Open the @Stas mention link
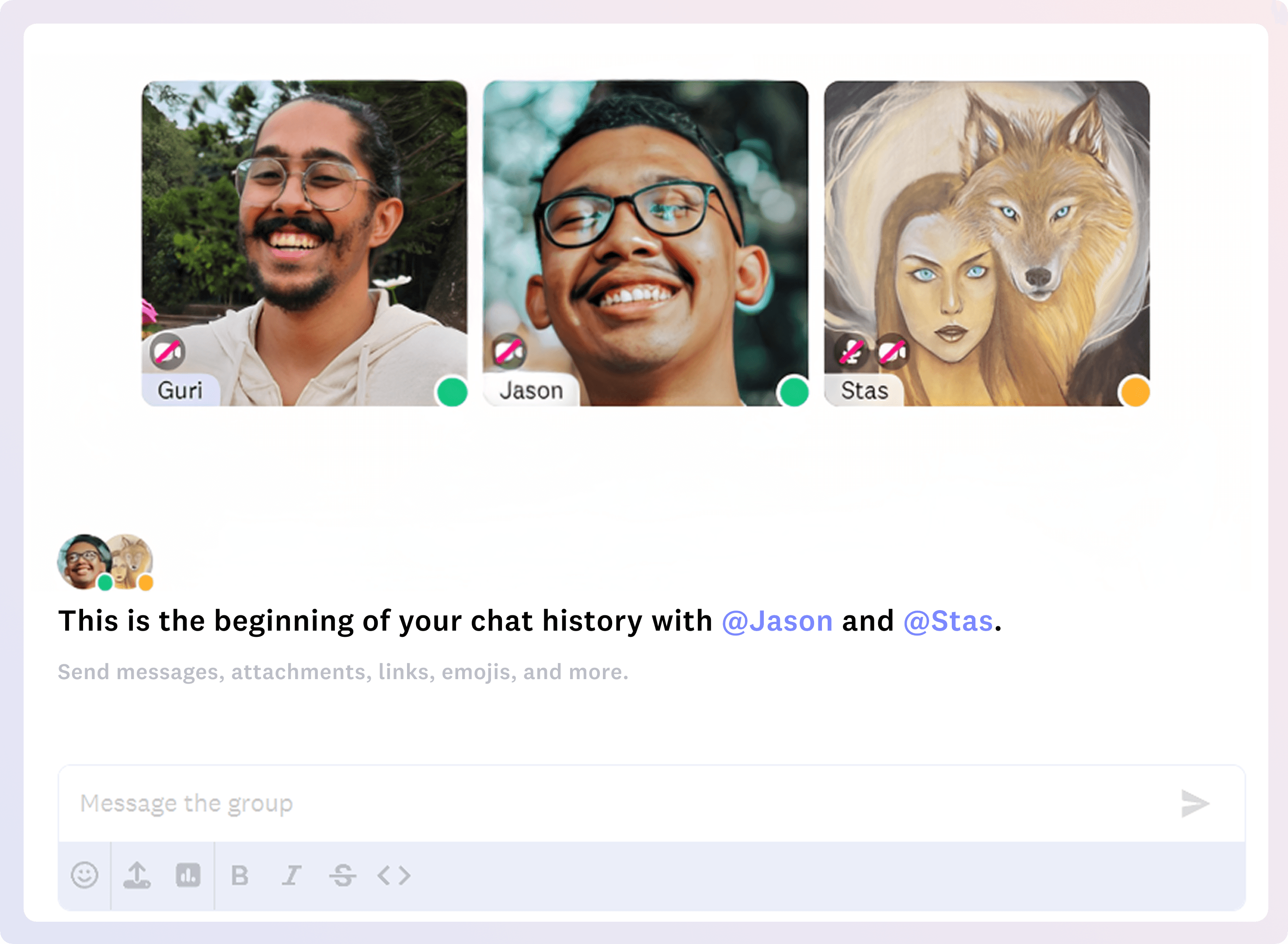This screenshot has width=1288, height=944. (x=948, y=621)
